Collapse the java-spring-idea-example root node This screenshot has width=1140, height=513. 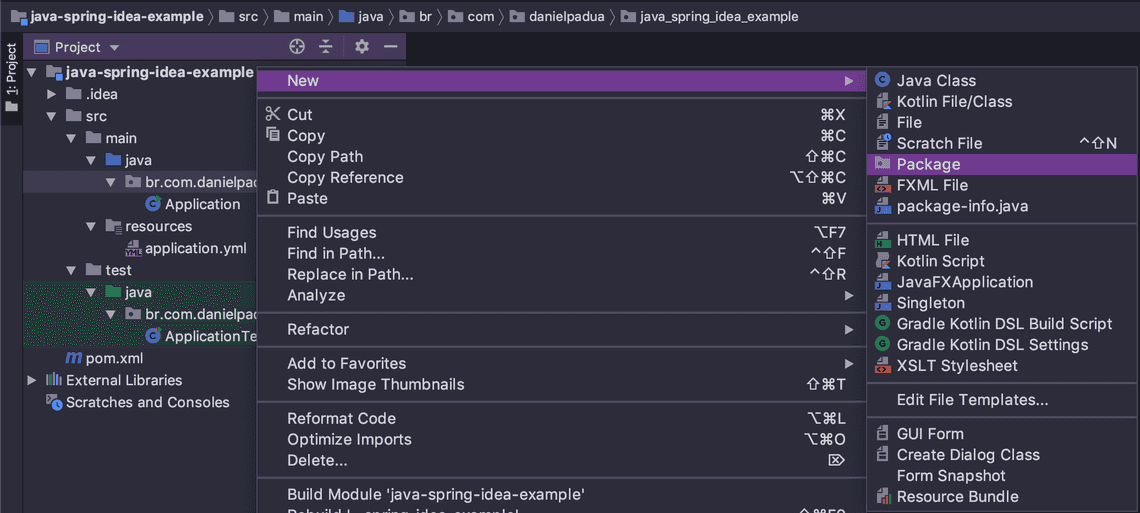click(x=31, y=72)
